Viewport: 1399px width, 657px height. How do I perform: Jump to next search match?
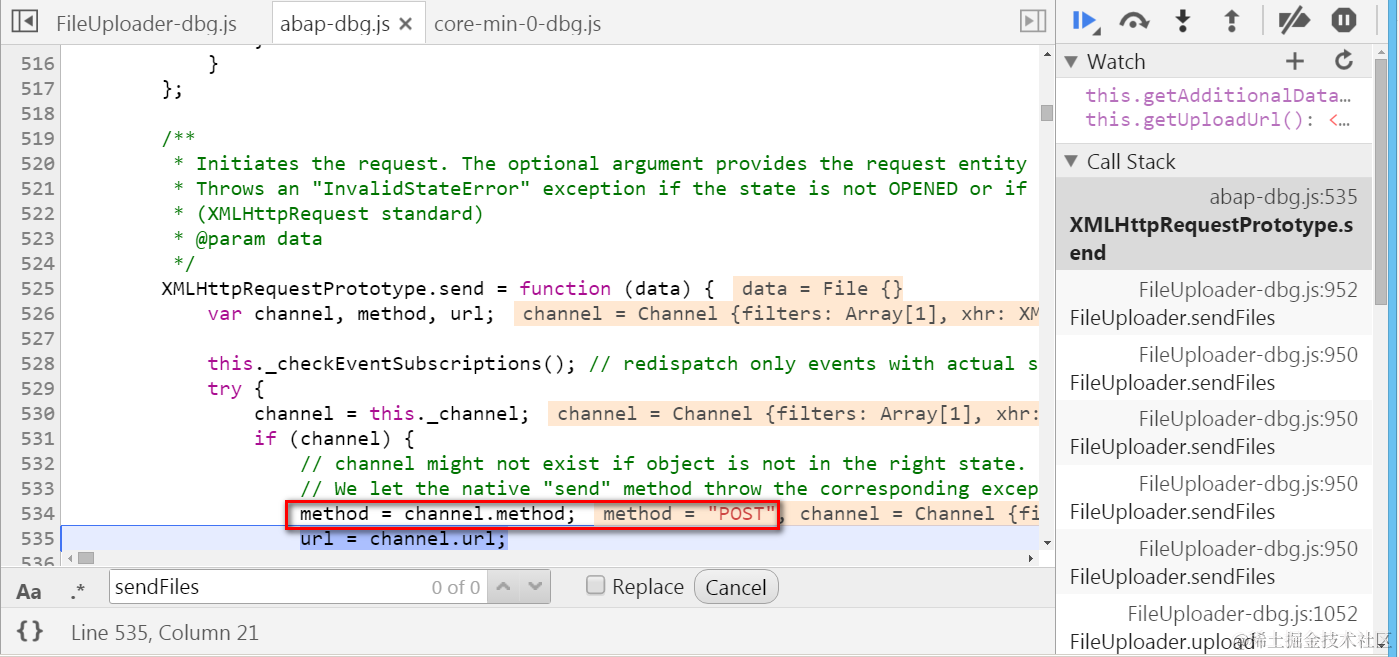click(536, 587)
